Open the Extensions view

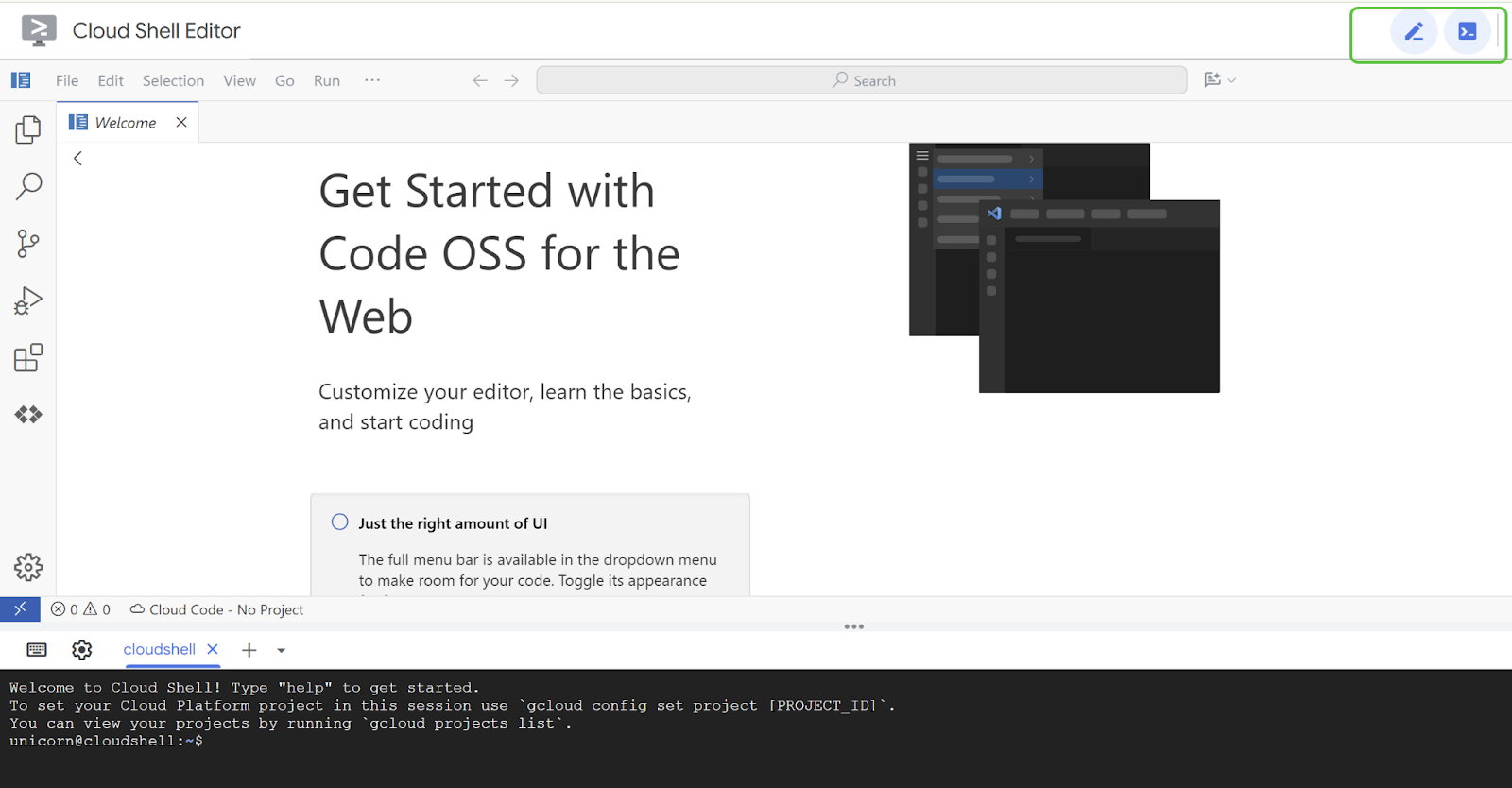coord(28,357)
